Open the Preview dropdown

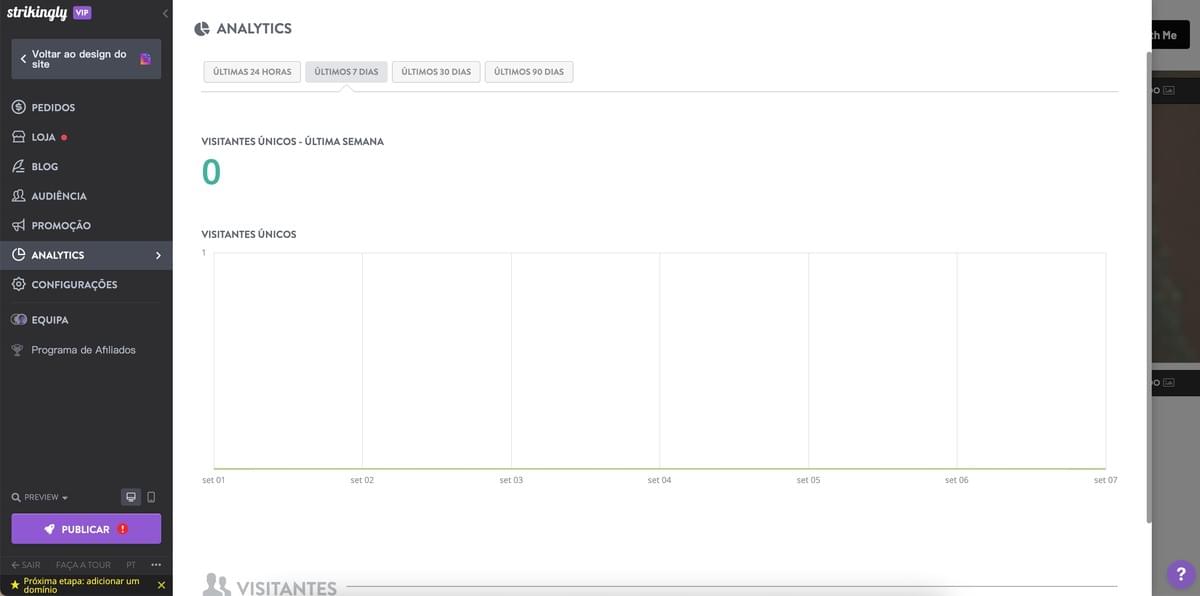tap(40, 497)
